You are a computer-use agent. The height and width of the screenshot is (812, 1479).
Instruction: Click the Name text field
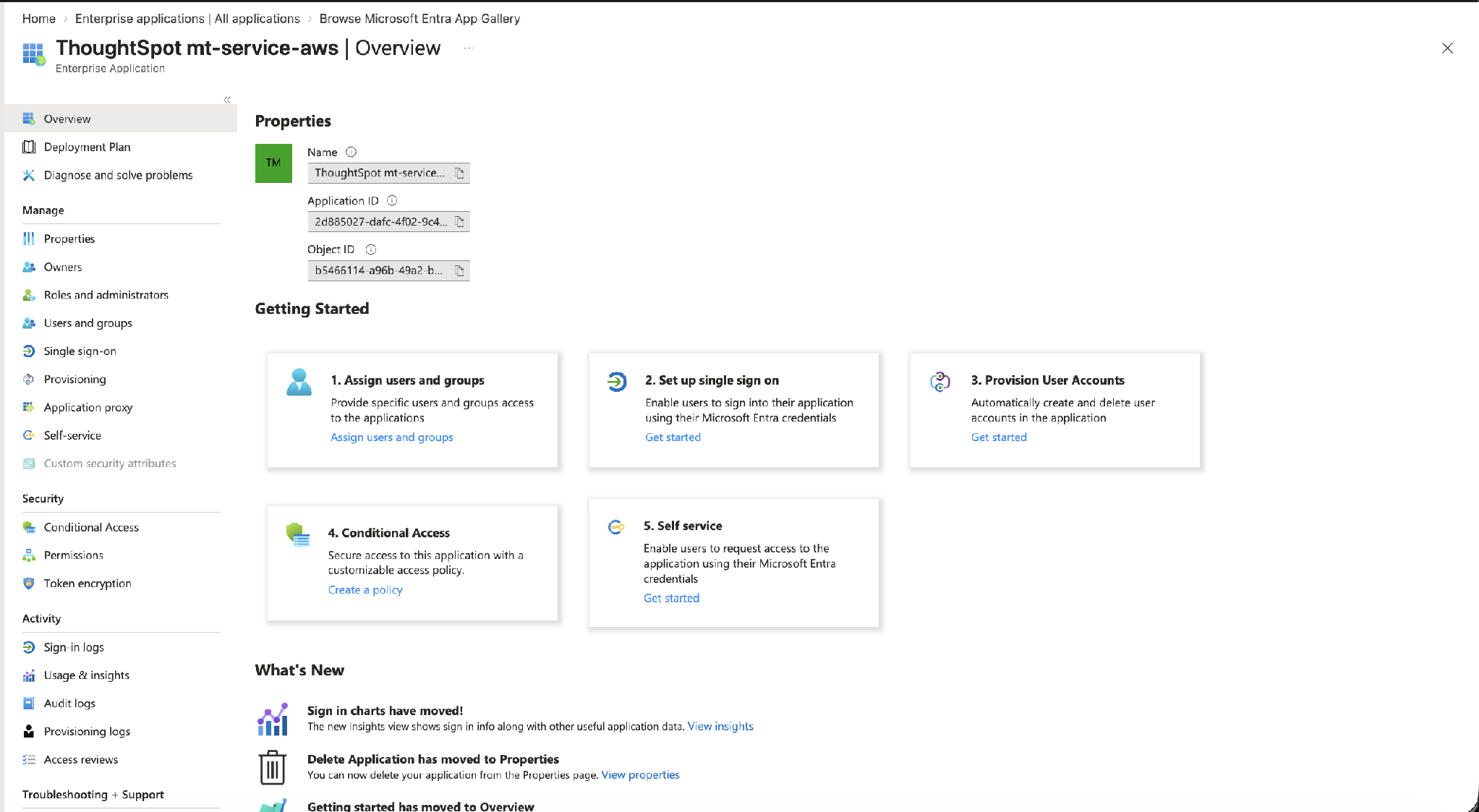(x=389, y=173)
